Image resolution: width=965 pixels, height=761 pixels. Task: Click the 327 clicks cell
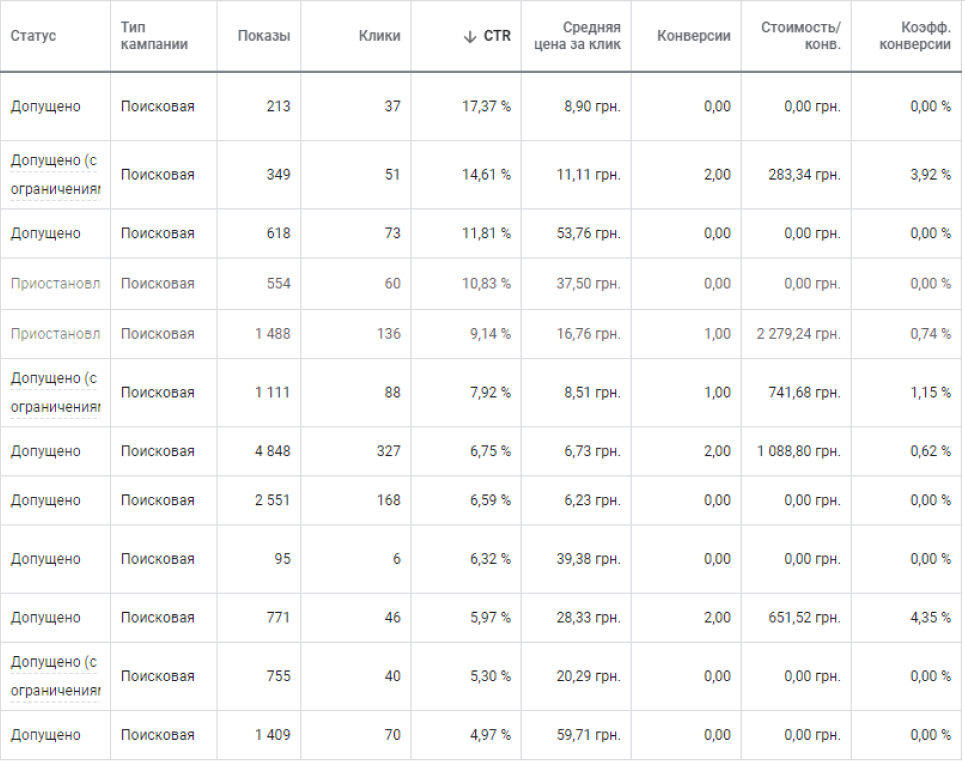[x=388, y=451]
